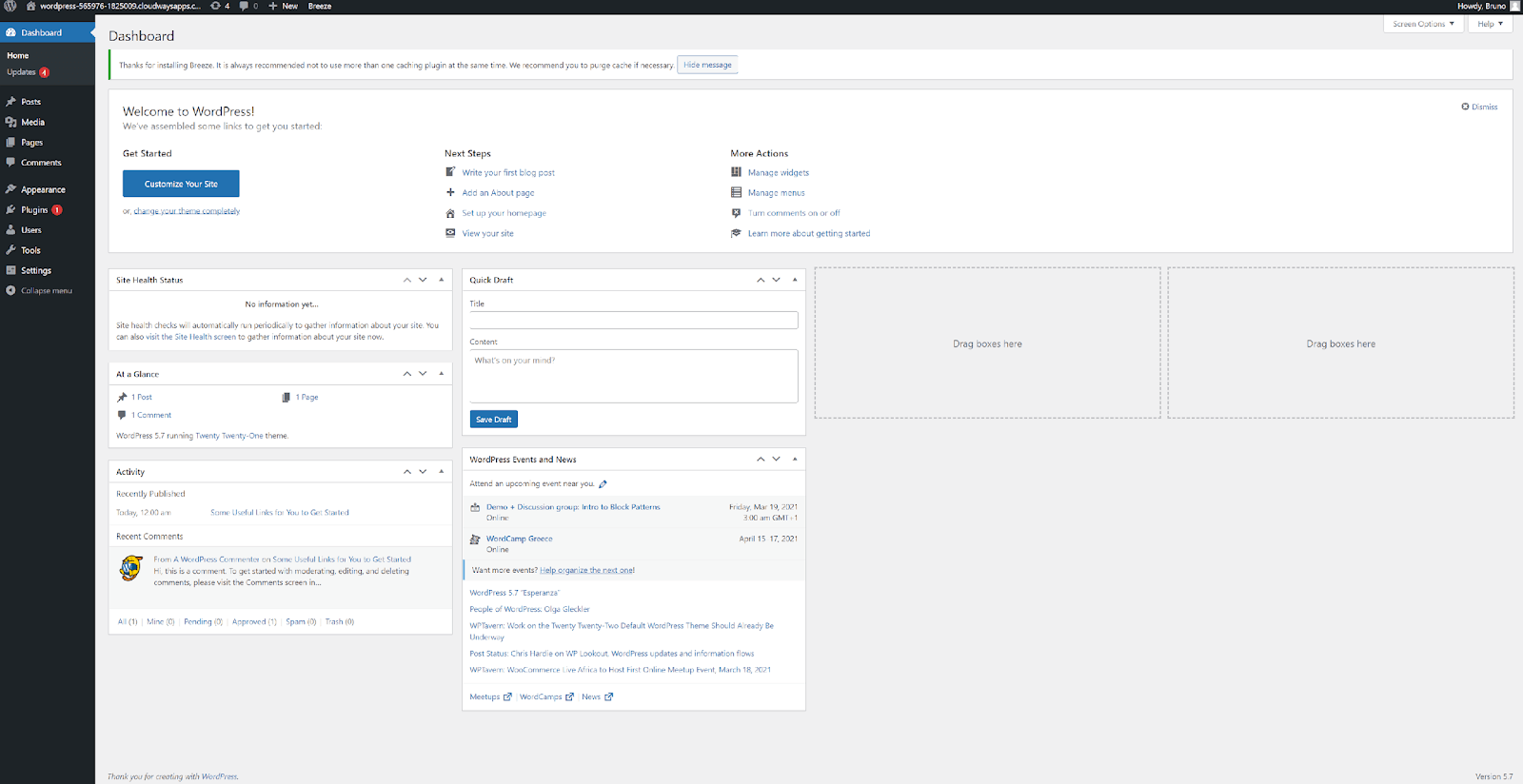Open Plugins from the sidebar menu

[x=34, y=210]
